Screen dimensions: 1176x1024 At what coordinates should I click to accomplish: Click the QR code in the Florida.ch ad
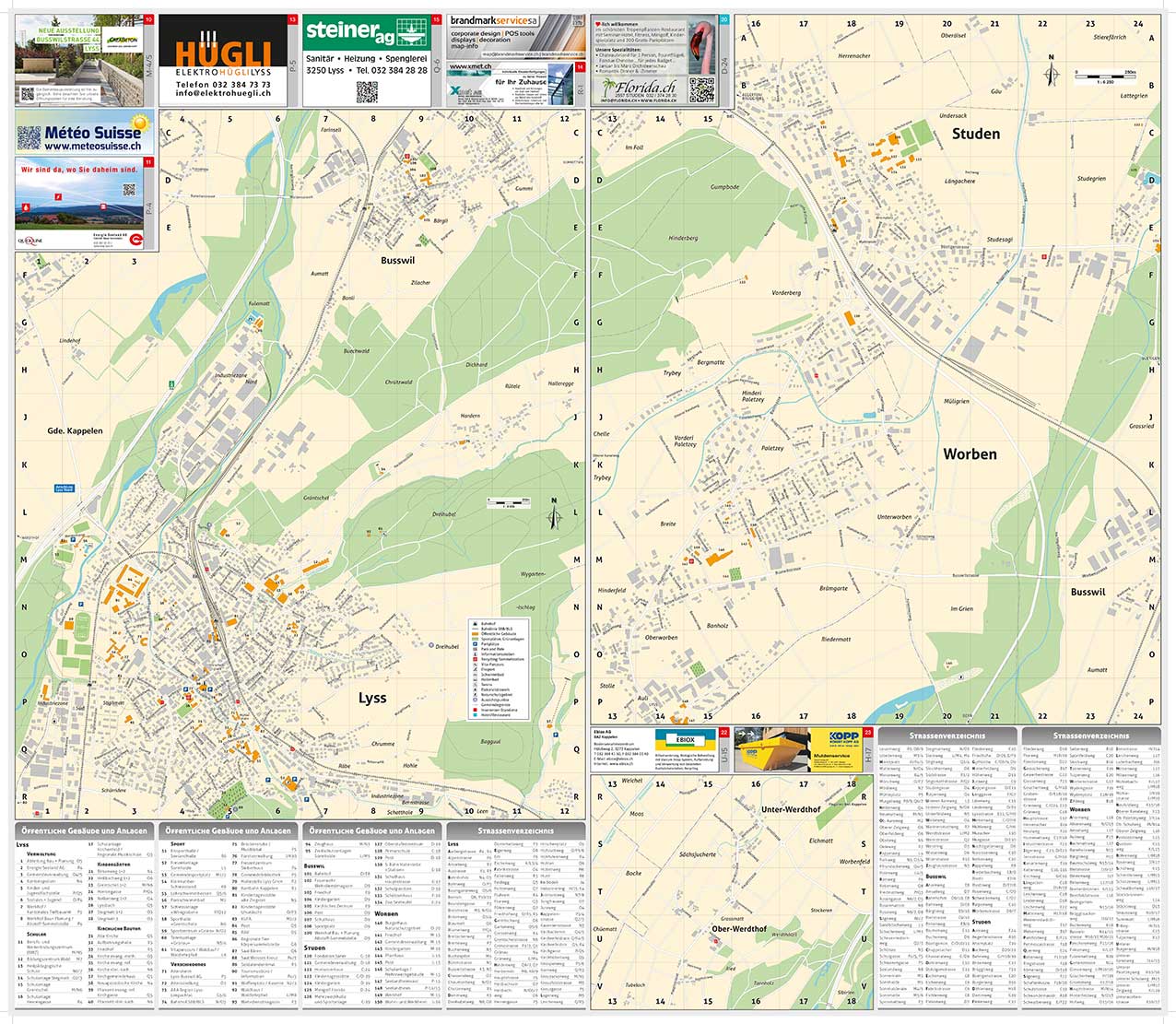[700, 89]
